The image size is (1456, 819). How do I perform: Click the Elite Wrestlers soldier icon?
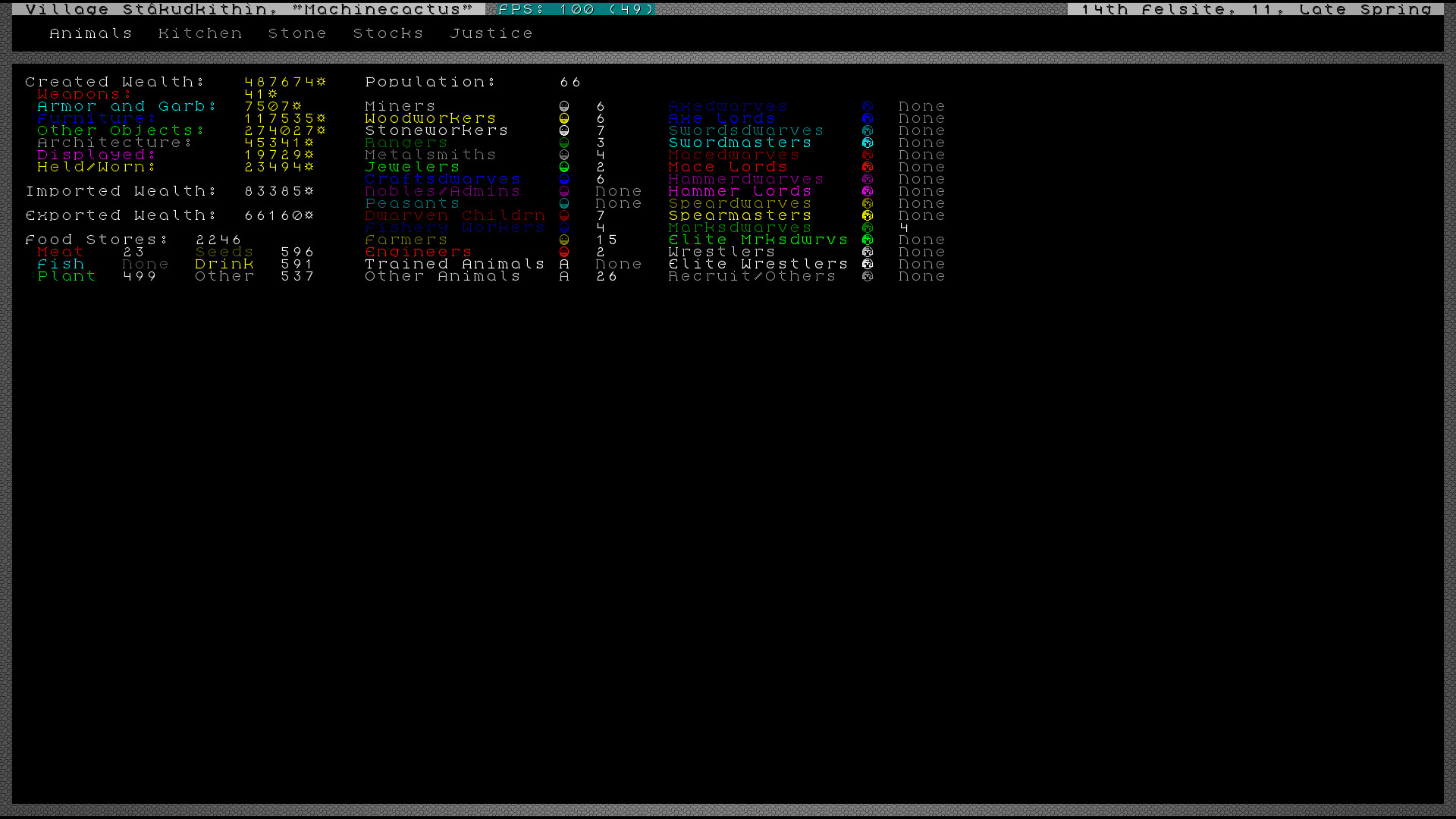[868, 264]
